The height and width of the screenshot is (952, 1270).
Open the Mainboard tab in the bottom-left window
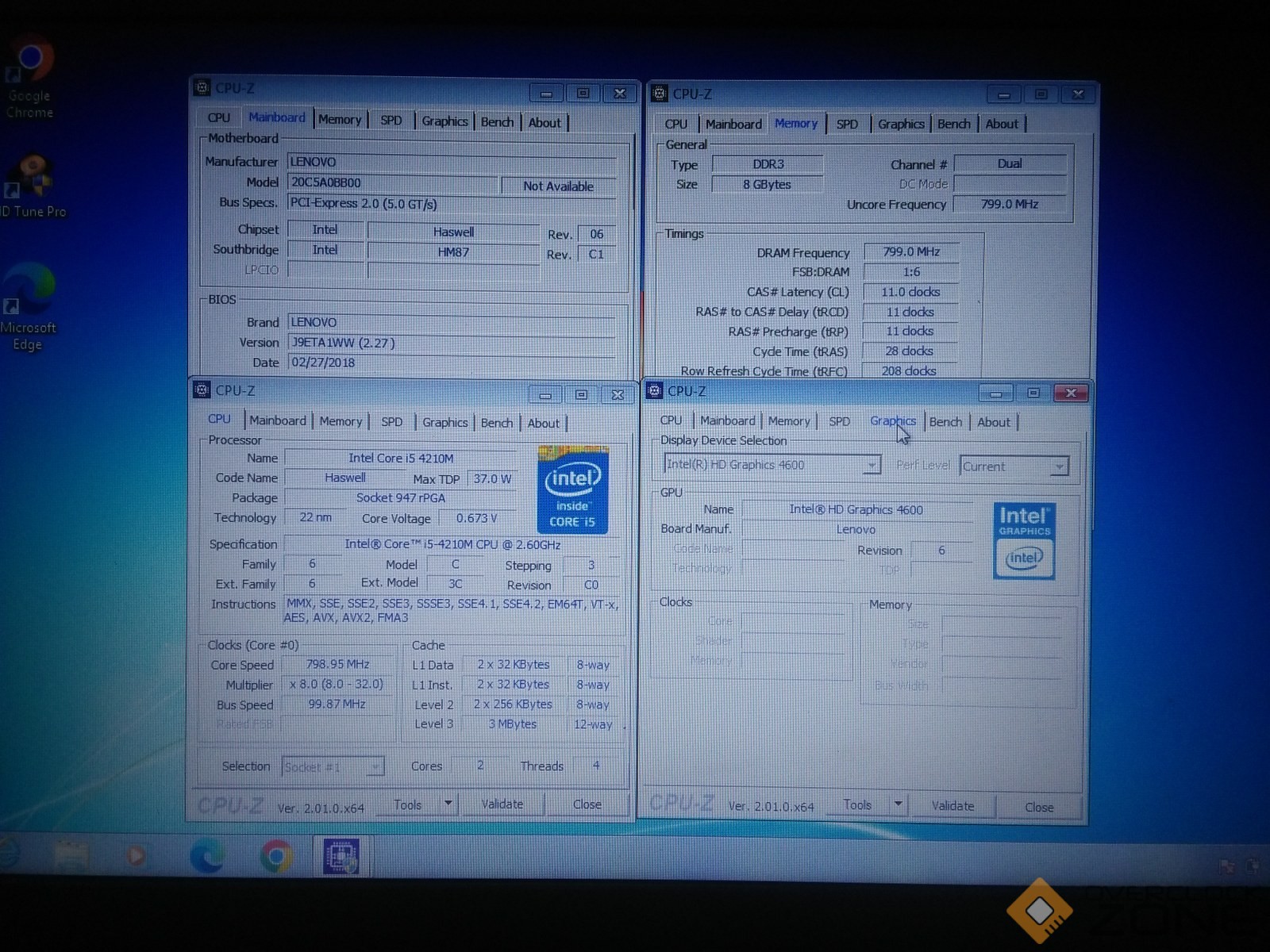click(x=277, y=420)
